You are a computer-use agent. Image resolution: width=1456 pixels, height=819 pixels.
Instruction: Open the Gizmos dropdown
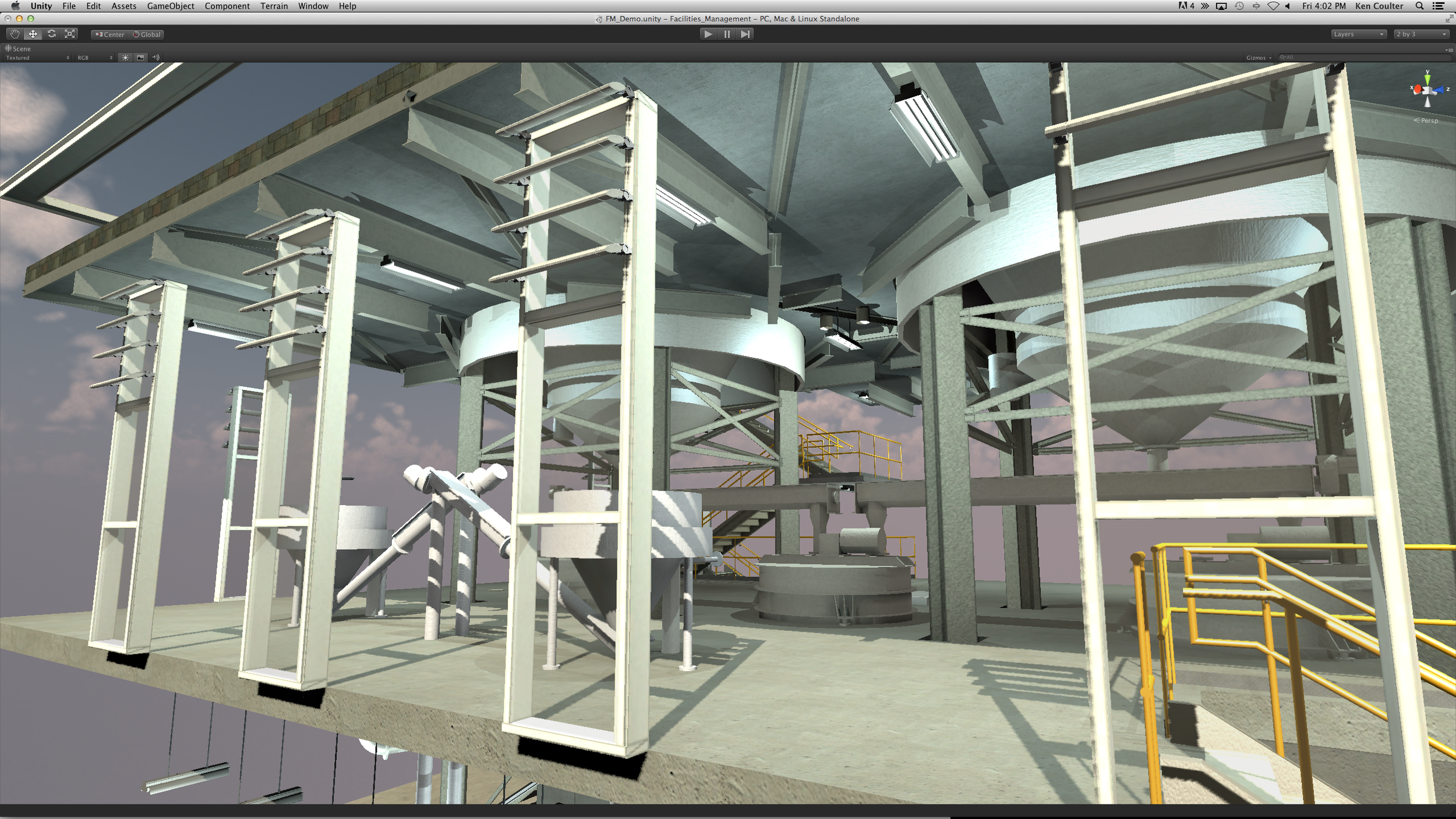click(x=1259, y=58)
